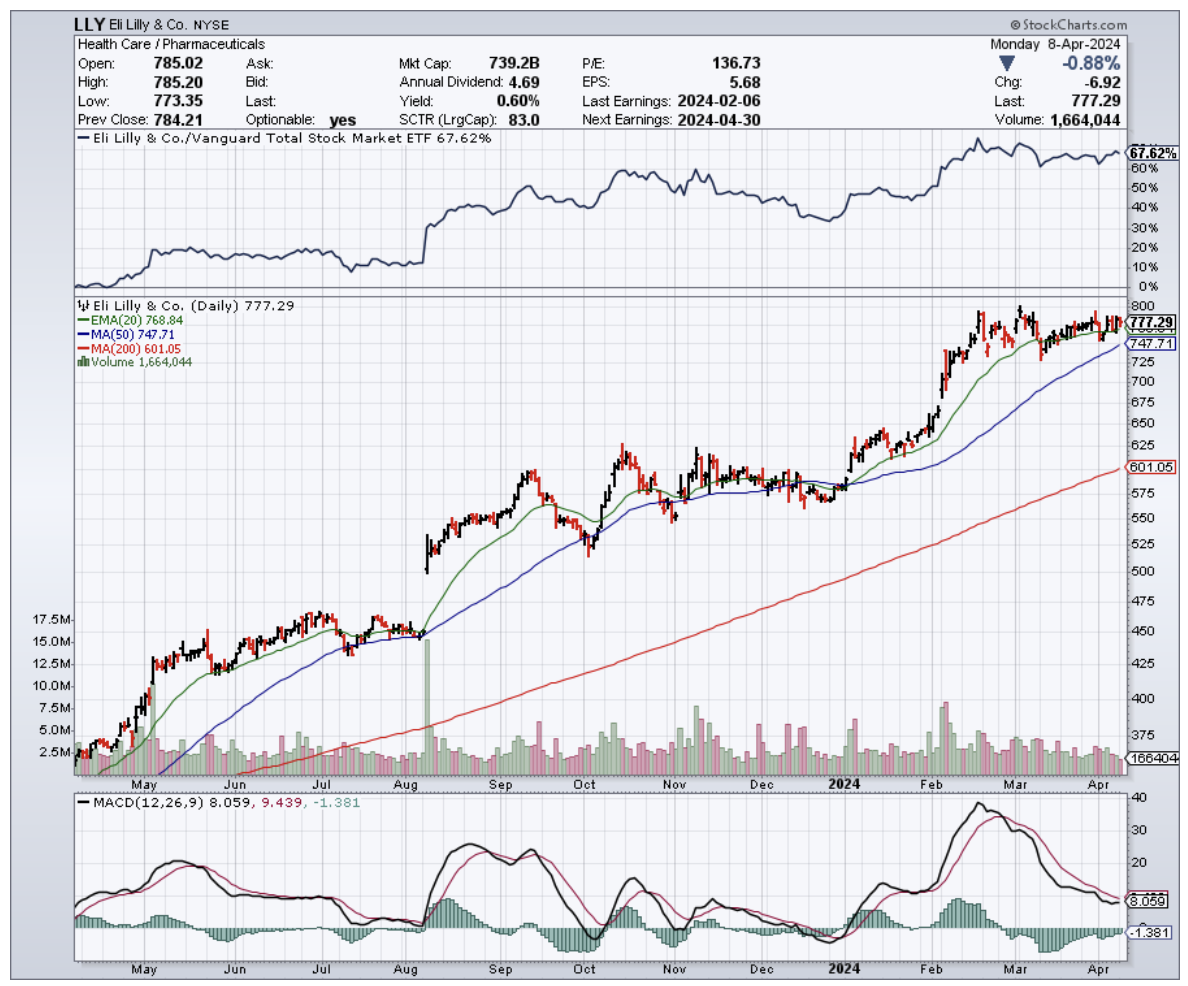This screenshot has width=1188, height=986.
Task: Select the 601.05 MA(200) axis tag
Action: (1150, 467)
